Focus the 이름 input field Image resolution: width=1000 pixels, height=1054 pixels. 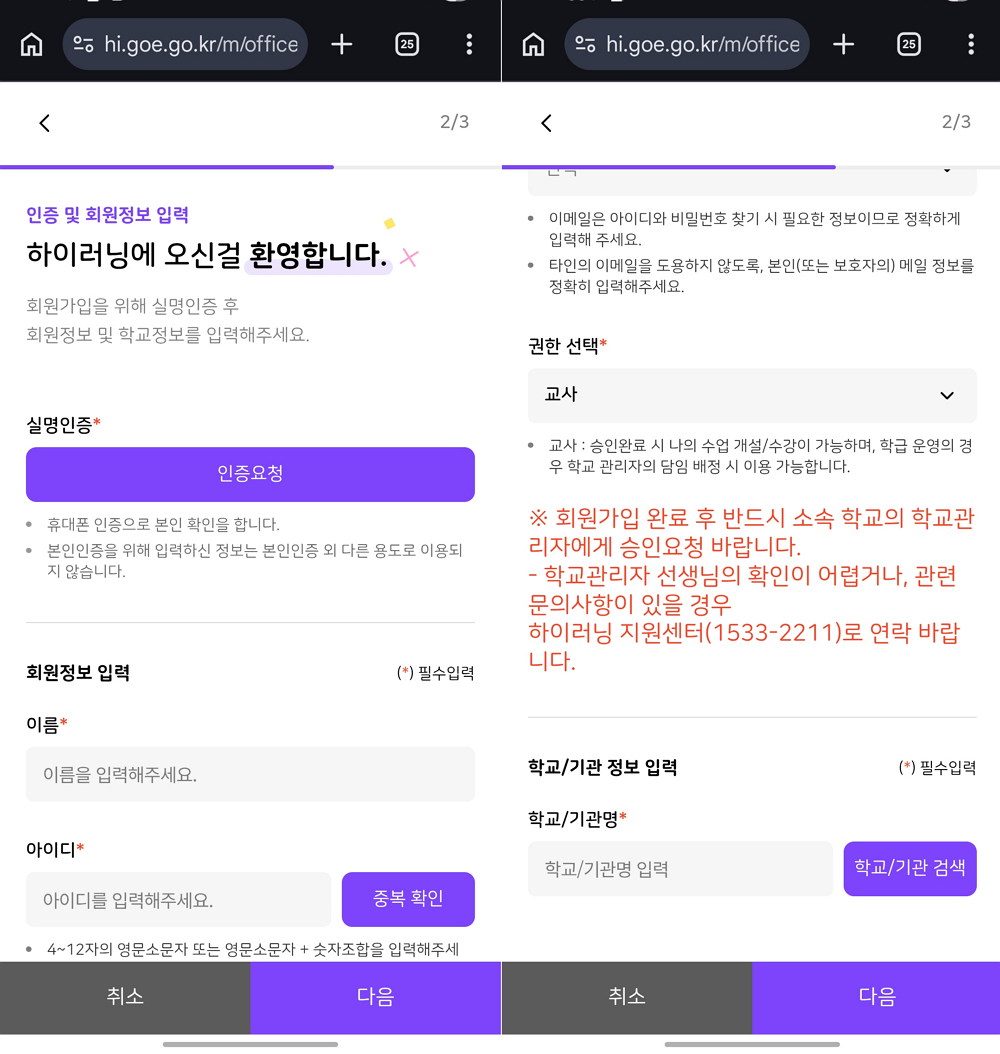250,774
